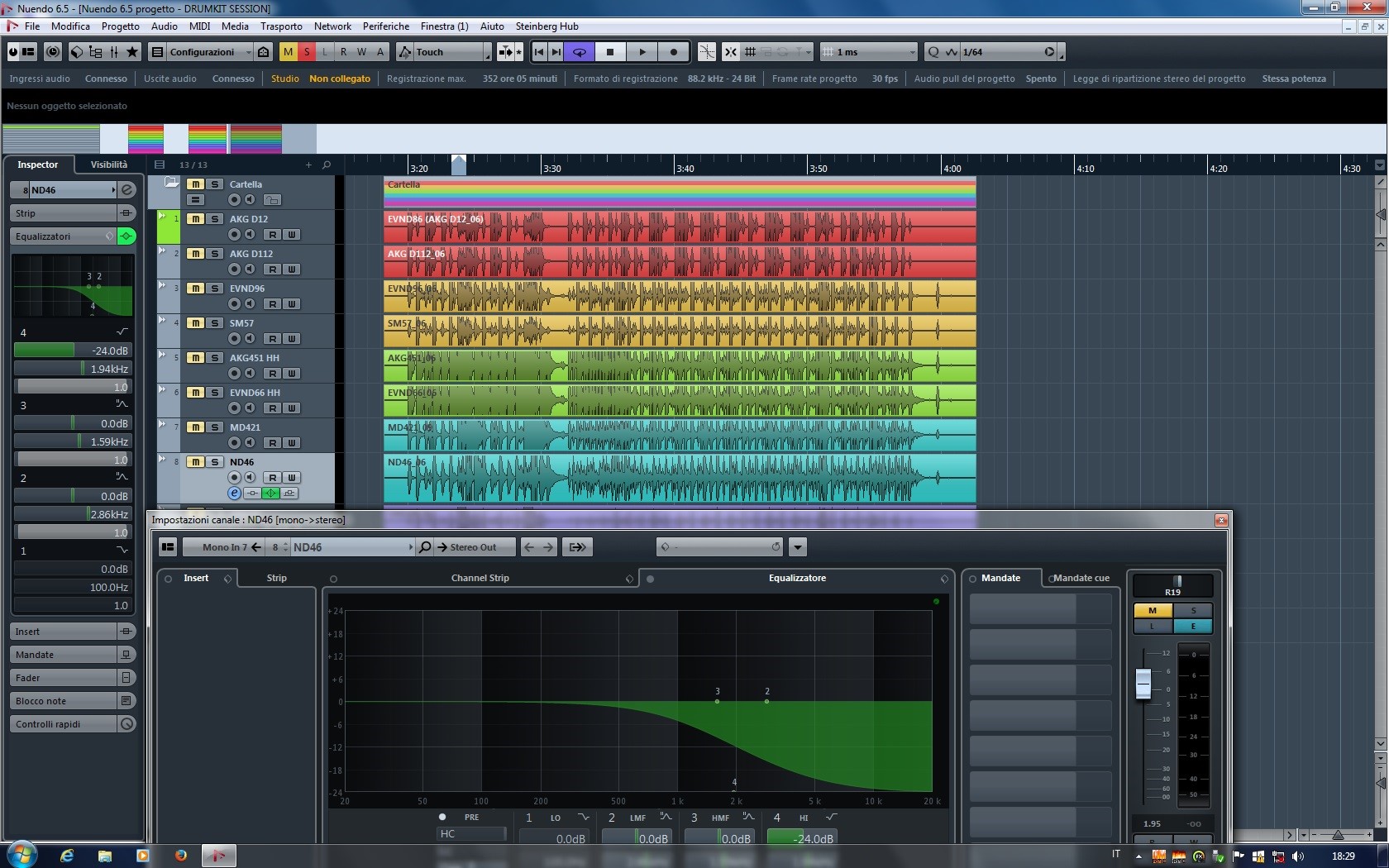Solo the SM57 track
The height and width of the screenshot is (868, 1389).
point(215,323)
